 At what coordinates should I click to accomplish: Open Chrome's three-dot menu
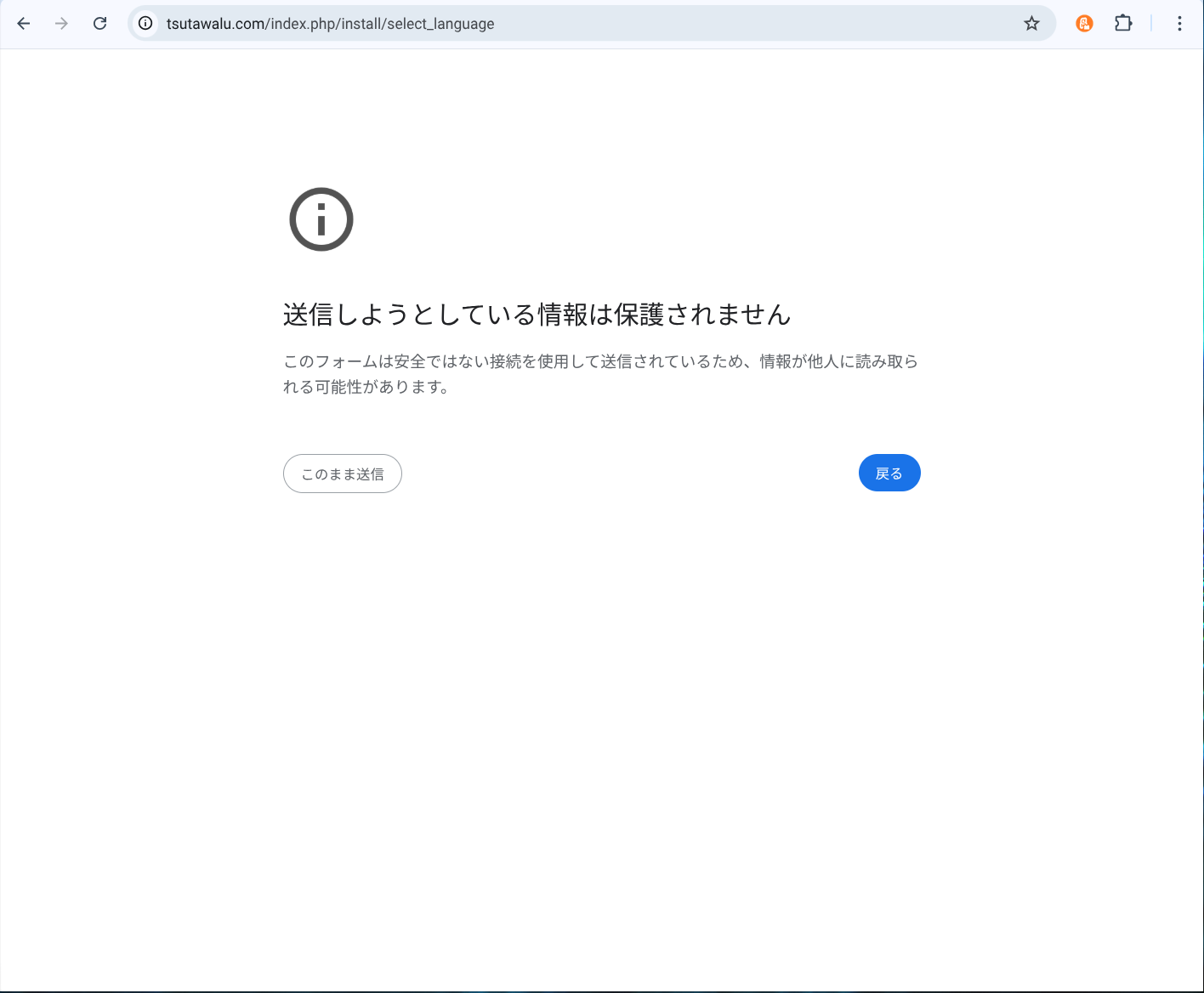[1179, 24]
